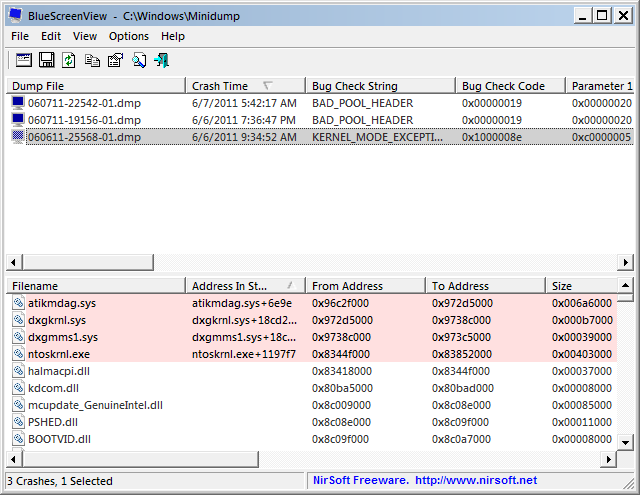The image size is (640, 495).
Task: Open the http://www.nirsoft.net link
Action: click(476, 480)
